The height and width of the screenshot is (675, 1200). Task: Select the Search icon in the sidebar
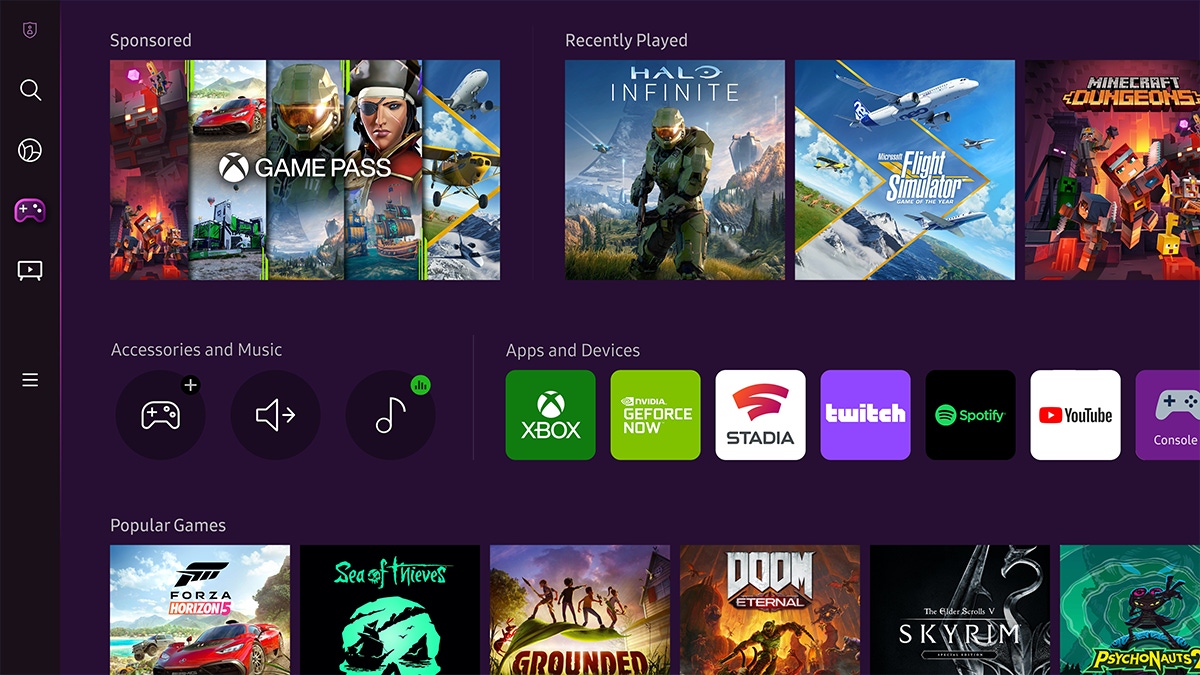coord(30,90)
